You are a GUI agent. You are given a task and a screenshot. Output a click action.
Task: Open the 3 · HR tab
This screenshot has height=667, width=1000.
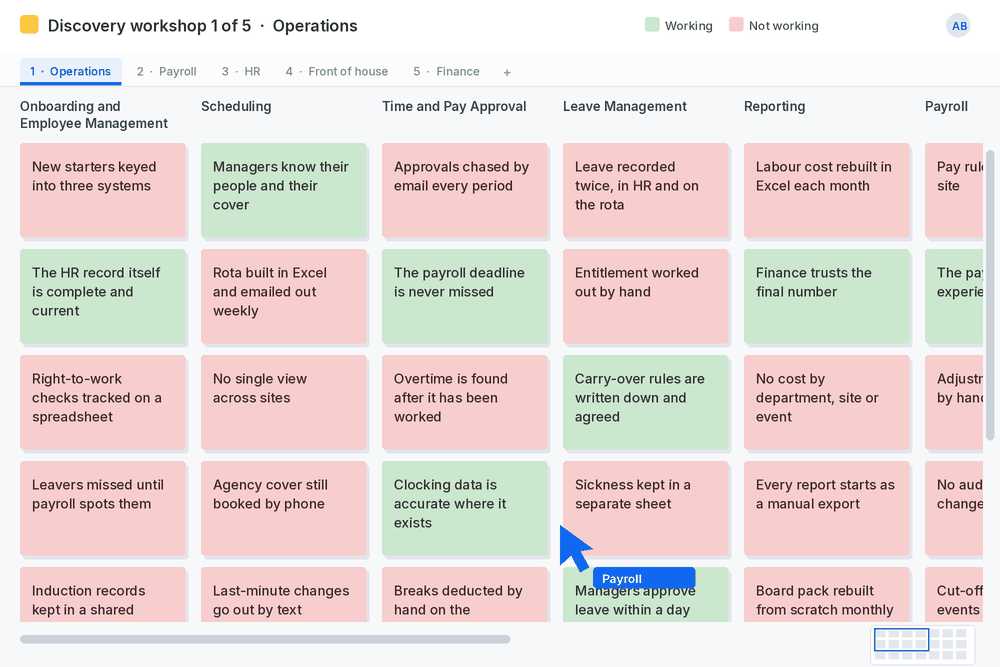(x=241, y=71)
